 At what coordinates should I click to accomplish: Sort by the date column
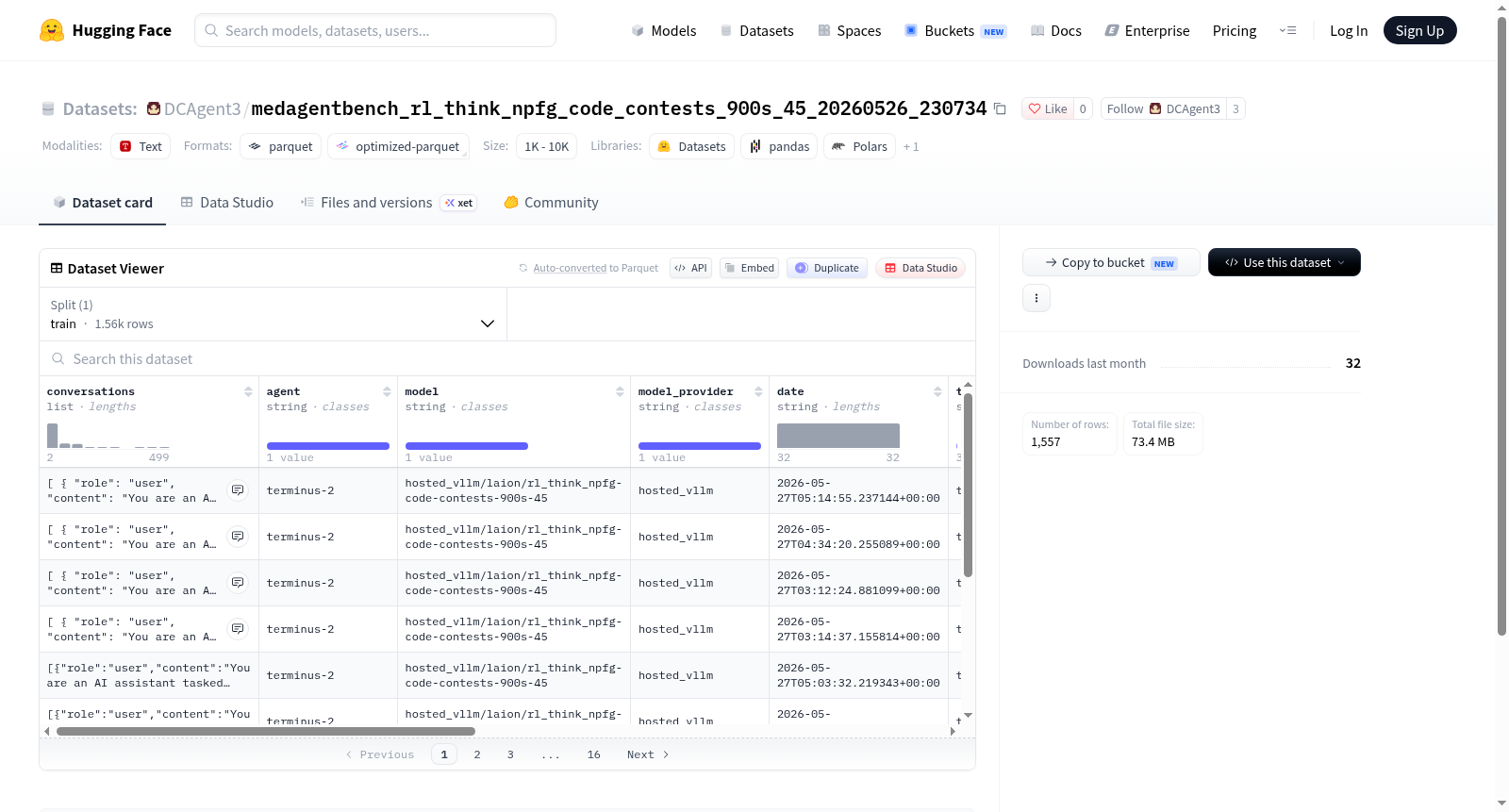(x=937, y=391)
